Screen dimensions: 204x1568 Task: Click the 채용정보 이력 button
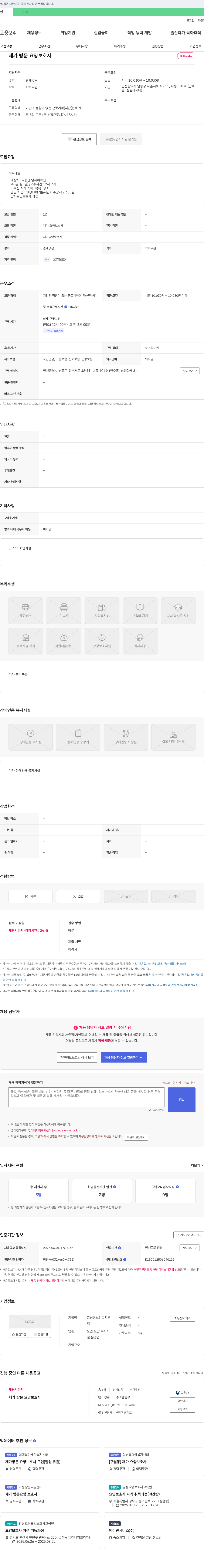point(182,1318)
